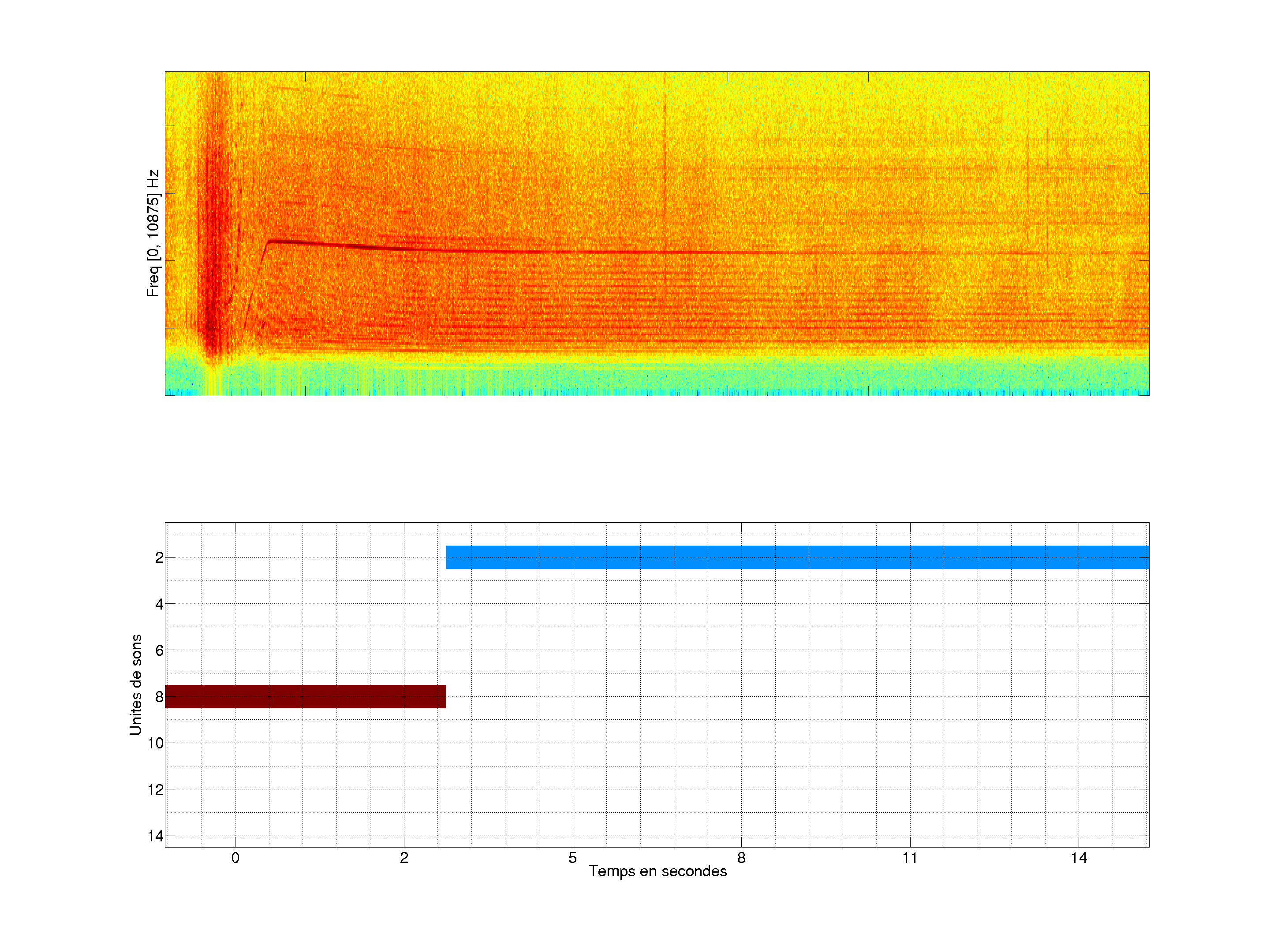Click x-axis tick label 11
This screenshot has width=1270, height=952.
[x=909, y=858]
